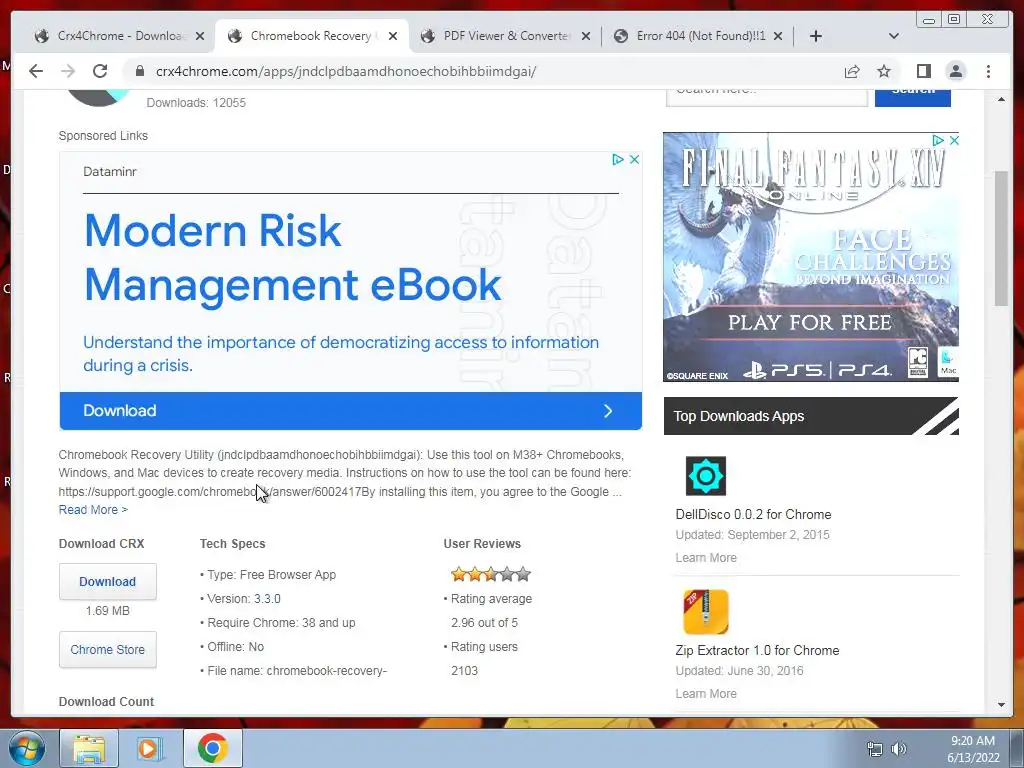Click the vertical scrollbar thumb
This screenshot has height=768, width=1024.
pos(1001,238)
